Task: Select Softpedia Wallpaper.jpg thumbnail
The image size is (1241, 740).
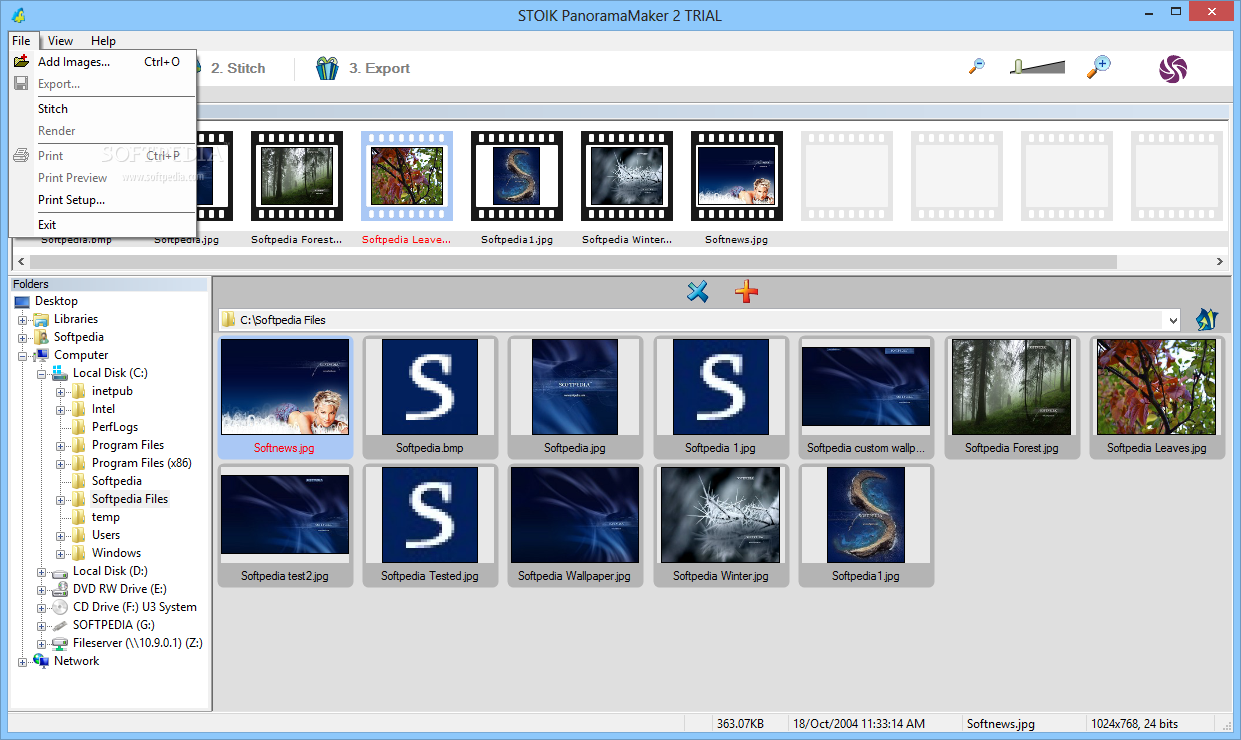Action: pyautogui.click(x=575, y=525)
